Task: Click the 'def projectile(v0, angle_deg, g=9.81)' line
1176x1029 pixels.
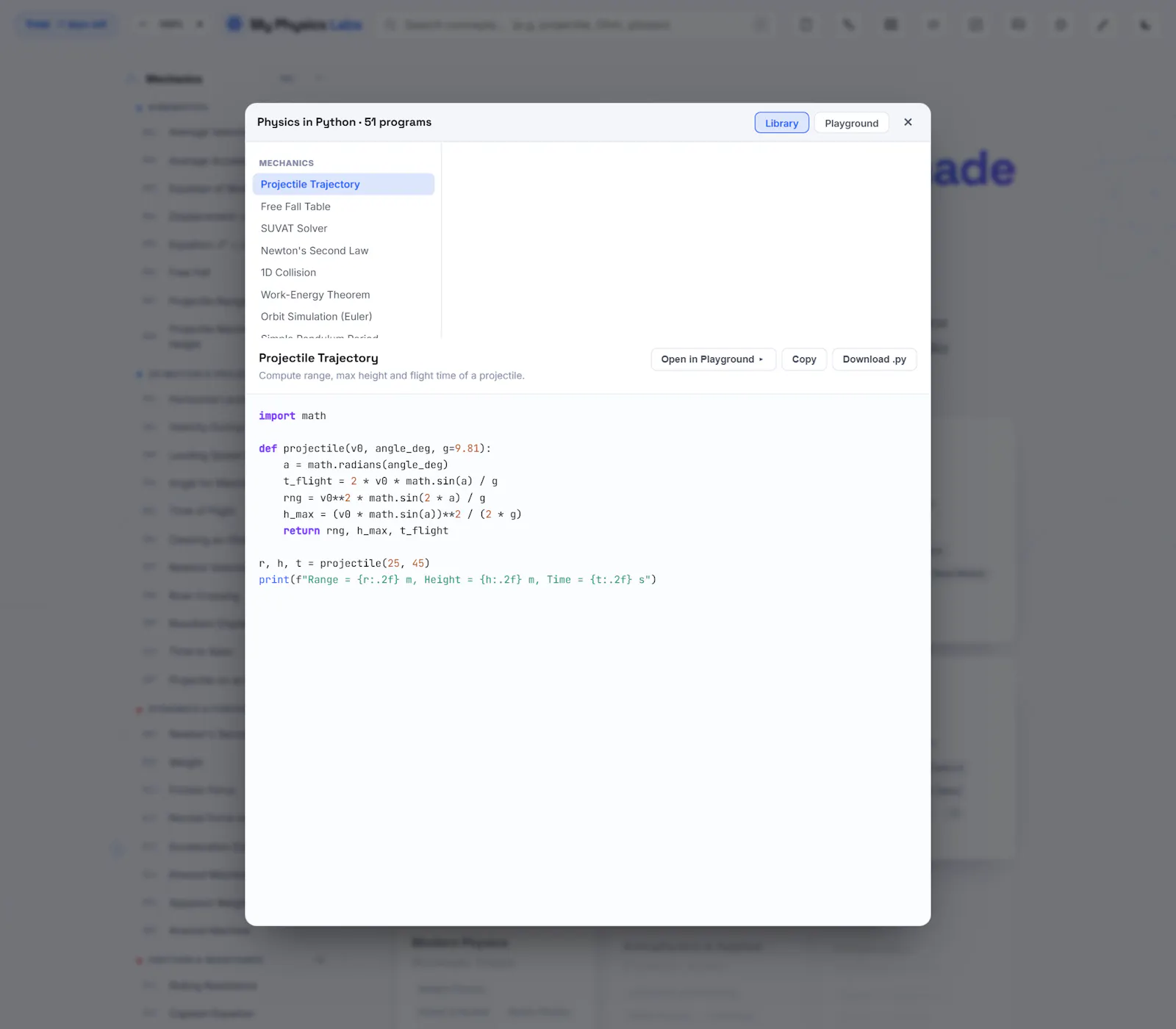Action: [x=375, y=448]
